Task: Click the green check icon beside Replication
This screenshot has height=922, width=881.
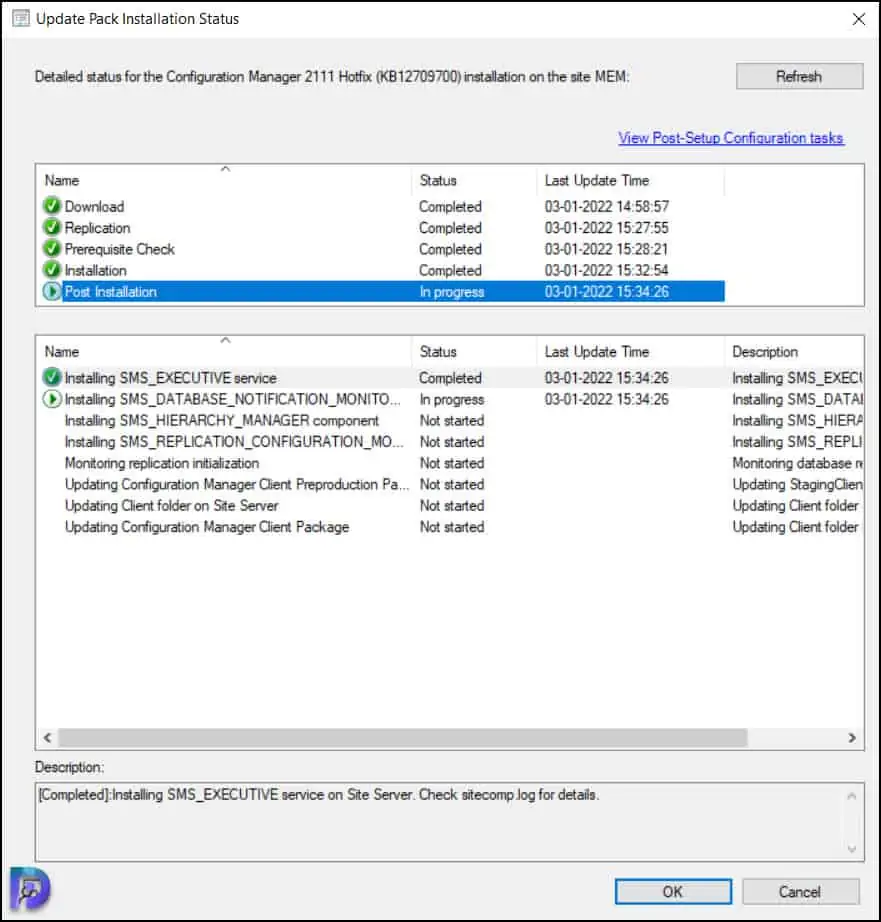Action: [52, 227]
